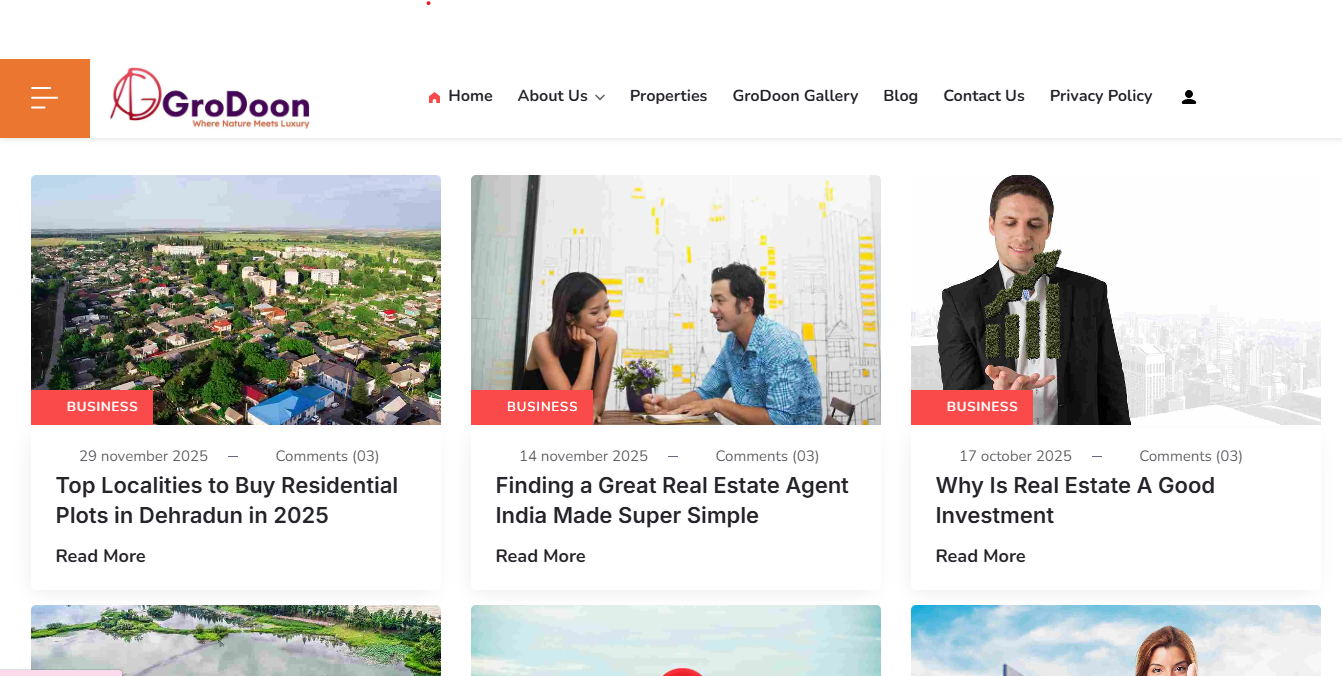Read More on Why Real Estate Investment
This screenshot has width=1342, height=676.
coord(981,556)
